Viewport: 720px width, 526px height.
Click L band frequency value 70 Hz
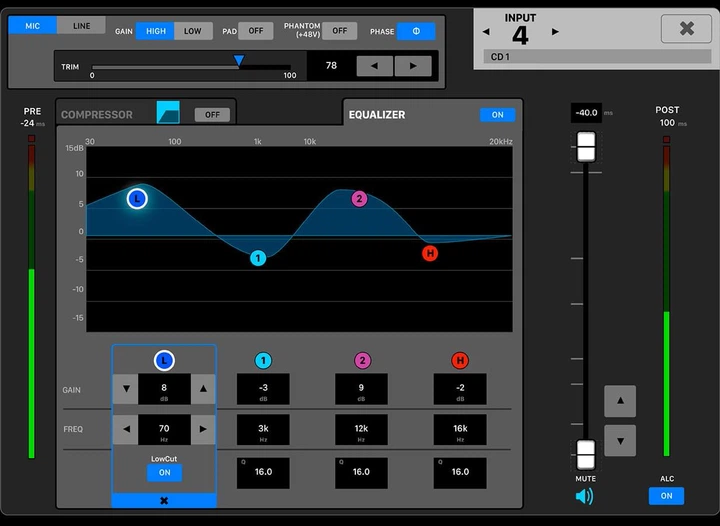[x=164, y=429]
